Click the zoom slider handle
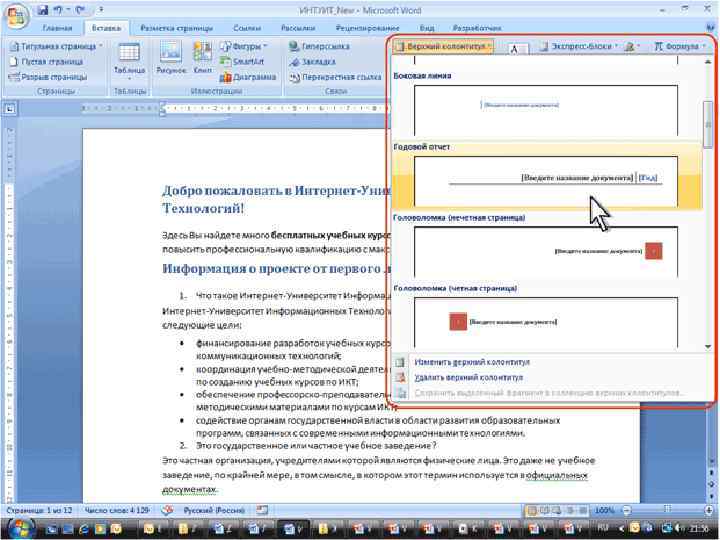The image size is (720, 540). 667,509
